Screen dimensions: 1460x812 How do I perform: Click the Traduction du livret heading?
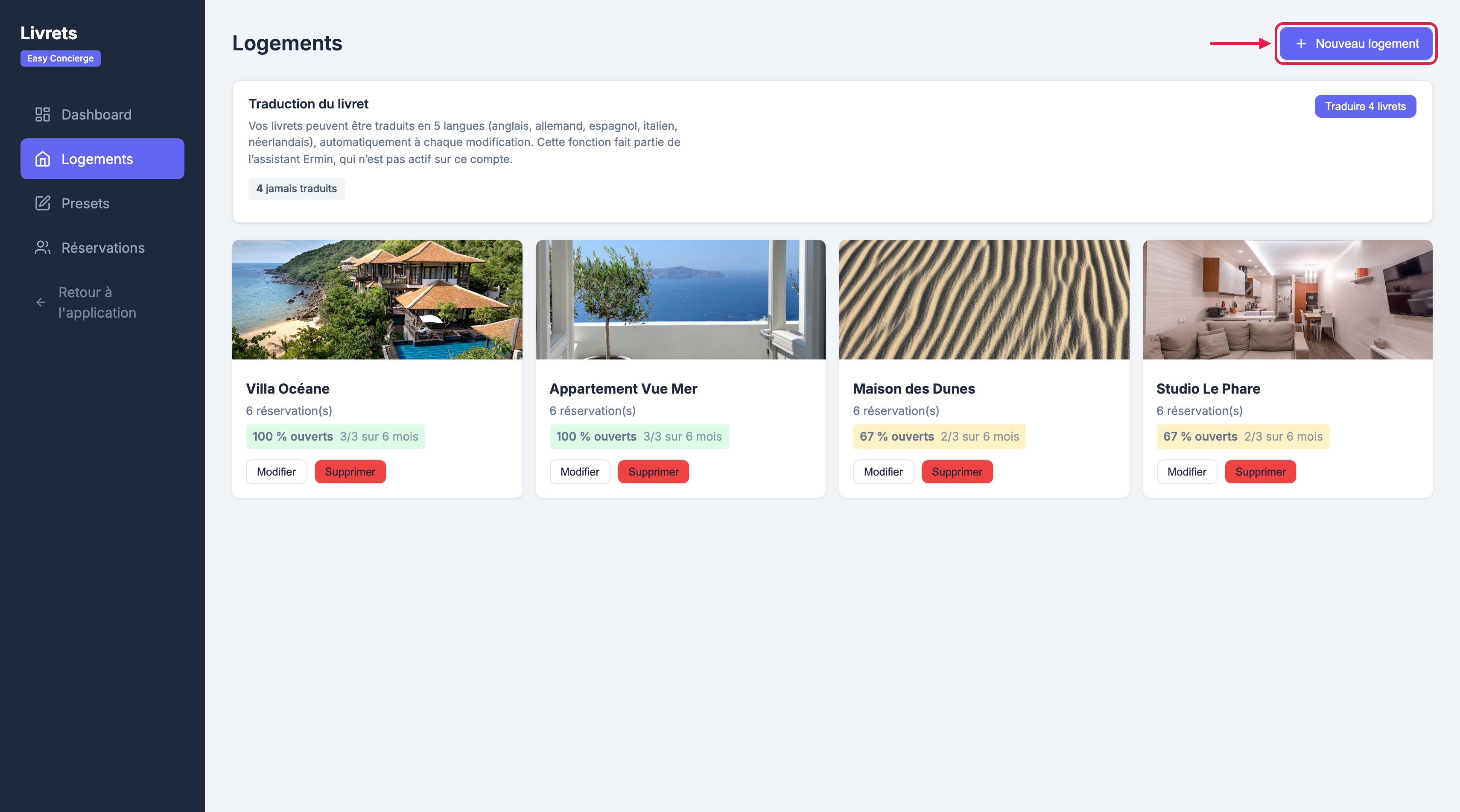tap(308, 104)
